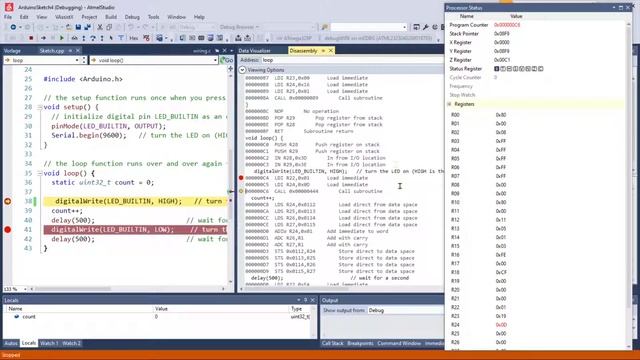
Task: Click the black arrow icon beside the stop button
Action: [x=43, y=38]
